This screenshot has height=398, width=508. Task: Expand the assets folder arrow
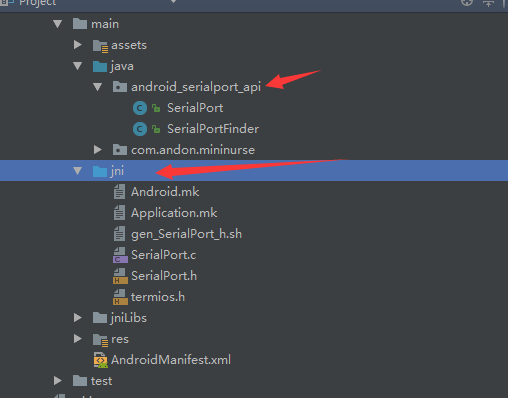78,45
